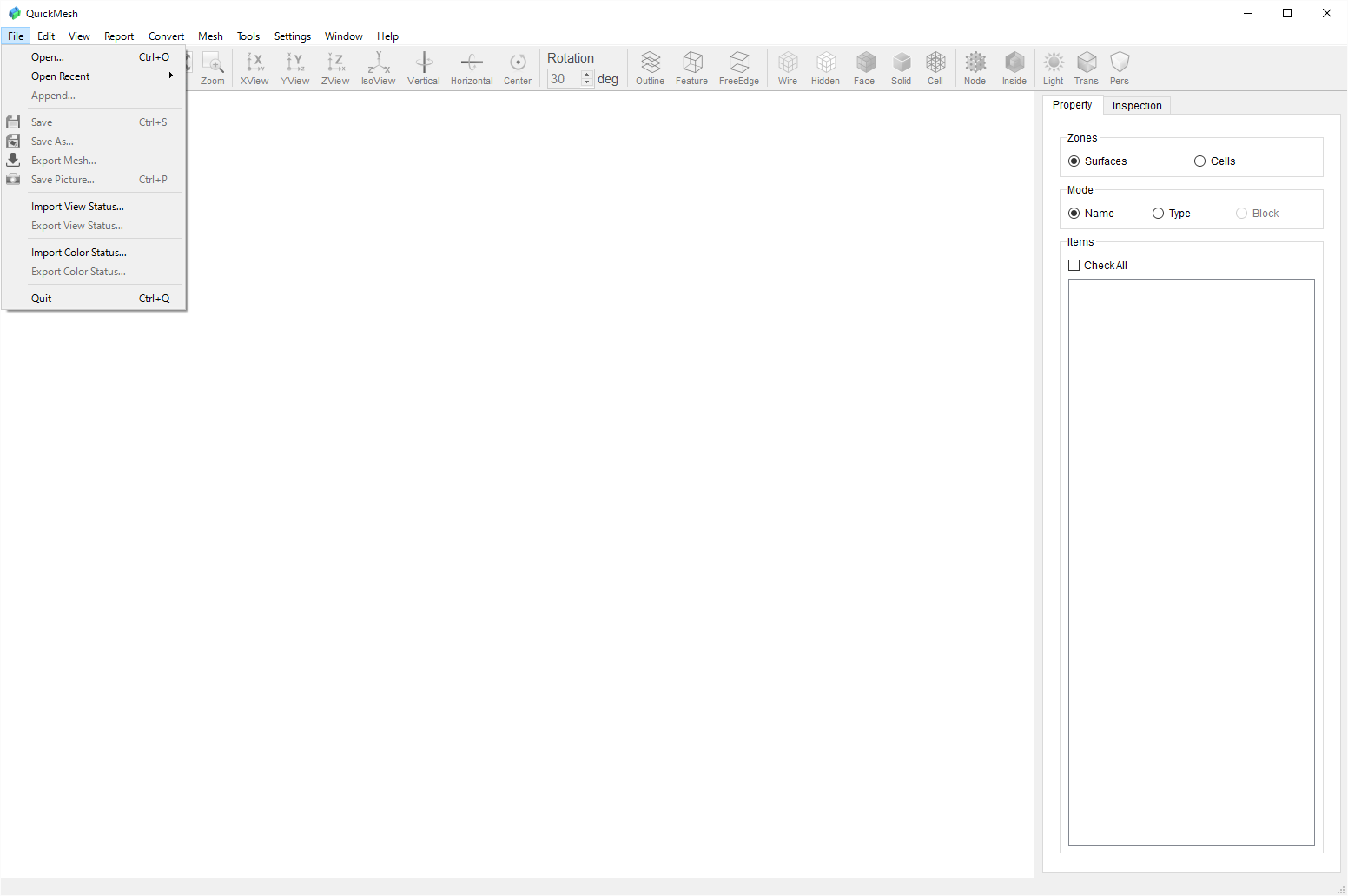The height and width of the screenshot is (896, 1348).
Task: Increase rotation degrees with up arrow
Action: coord(587,75)
